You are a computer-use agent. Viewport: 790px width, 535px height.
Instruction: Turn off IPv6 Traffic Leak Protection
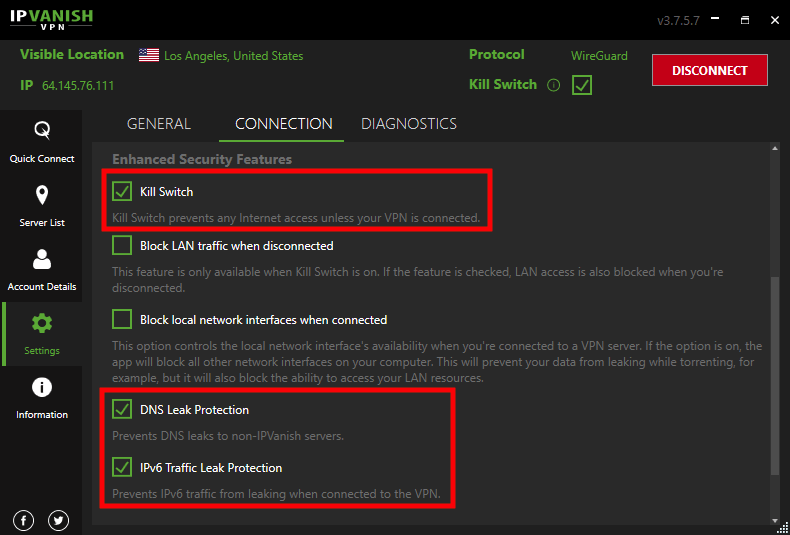tap(122, 467)
